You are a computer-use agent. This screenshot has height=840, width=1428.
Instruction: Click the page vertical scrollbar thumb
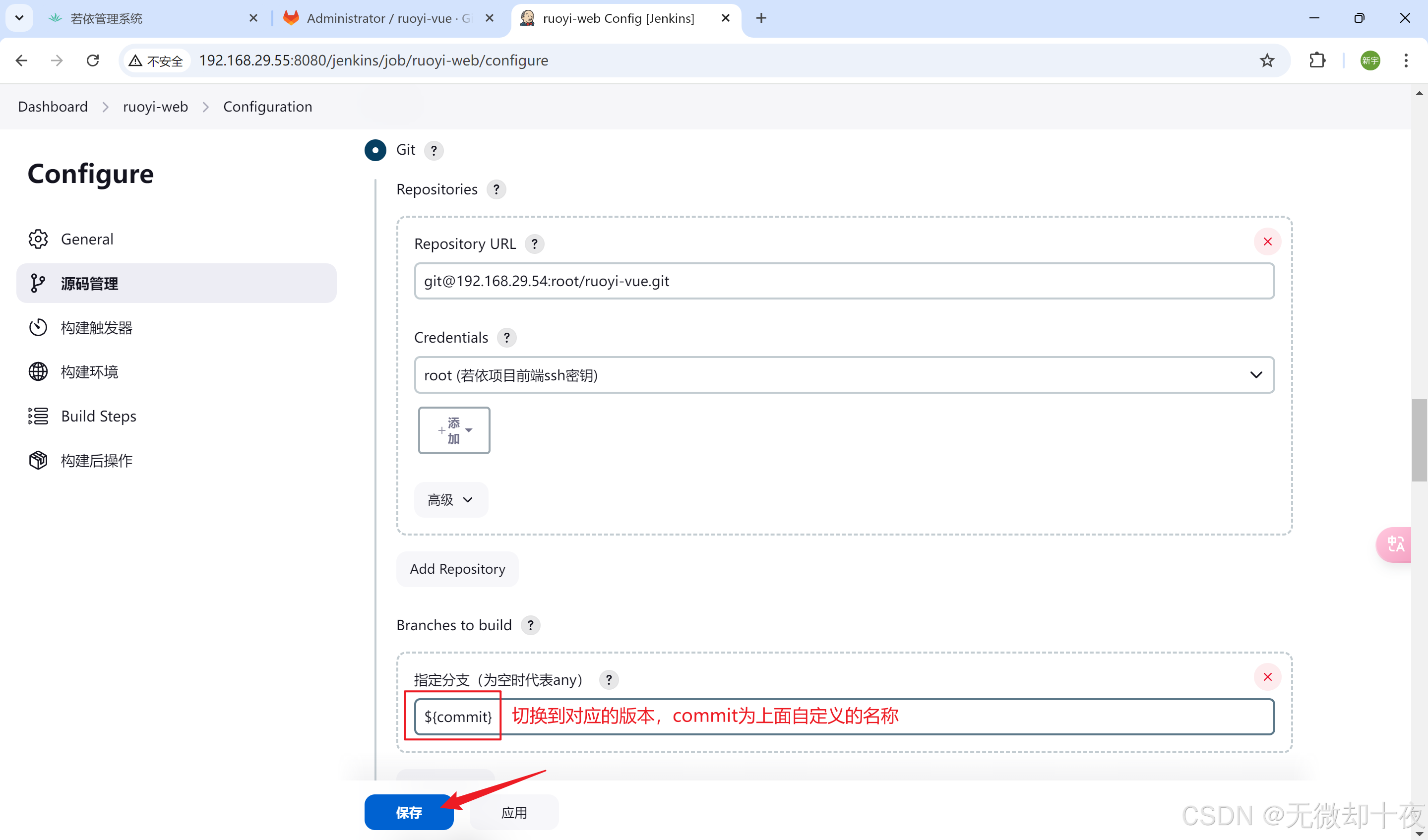coord(1419,439)
